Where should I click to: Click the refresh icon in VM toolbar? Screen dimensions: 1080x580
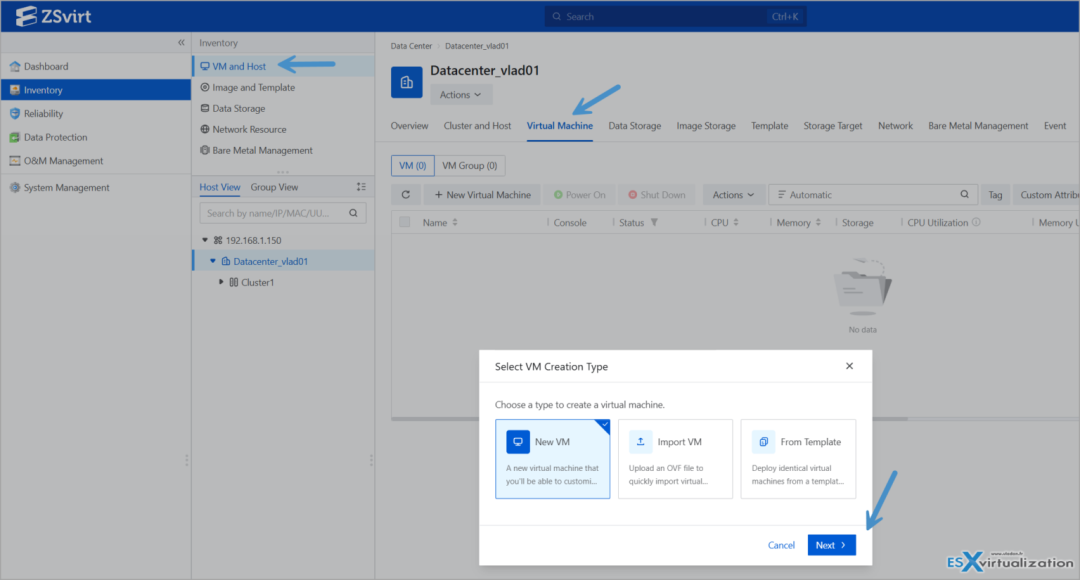click(x=406, y=195)
